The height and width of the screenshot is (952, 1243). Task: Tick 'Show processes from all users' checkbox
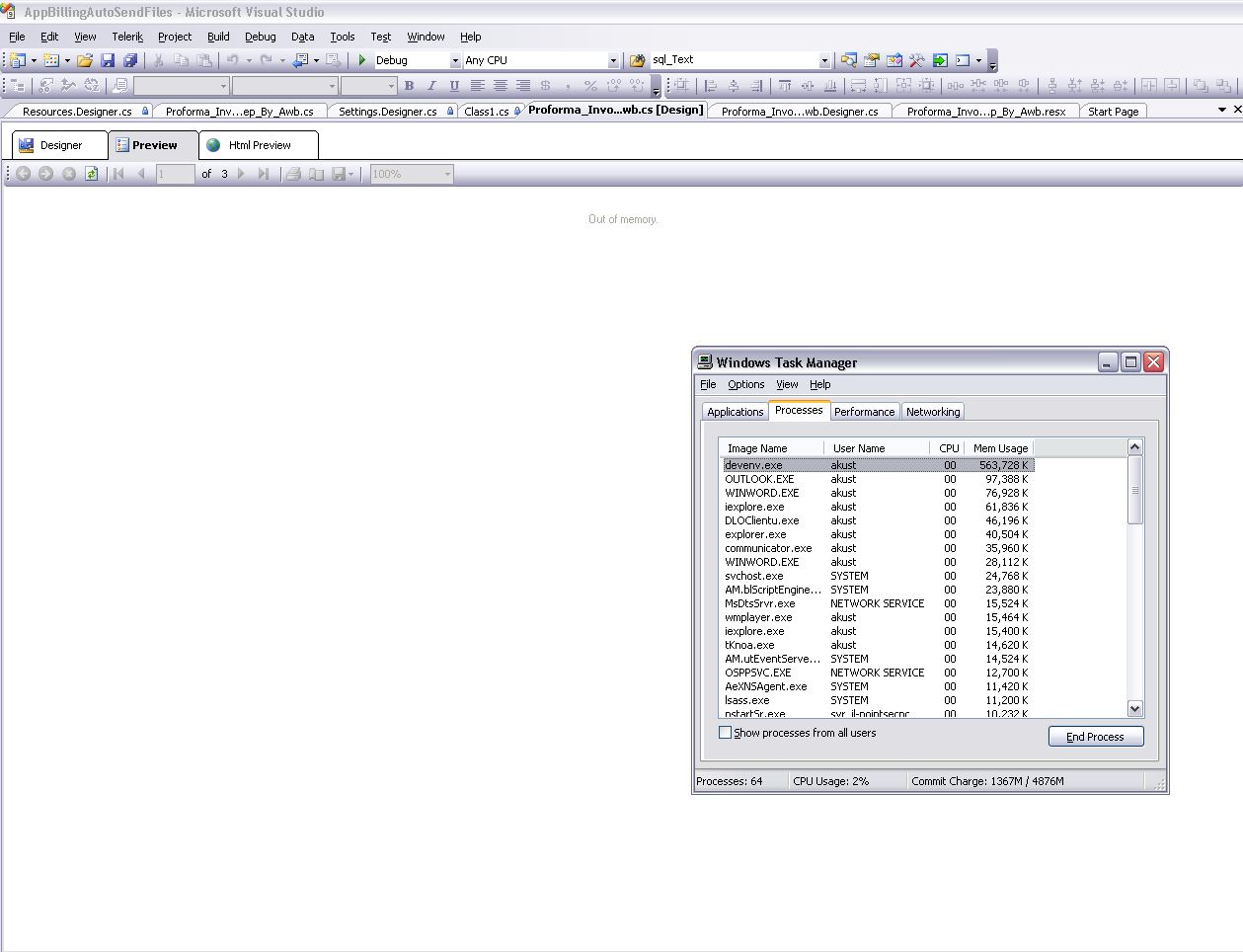(x=726, y=733)
